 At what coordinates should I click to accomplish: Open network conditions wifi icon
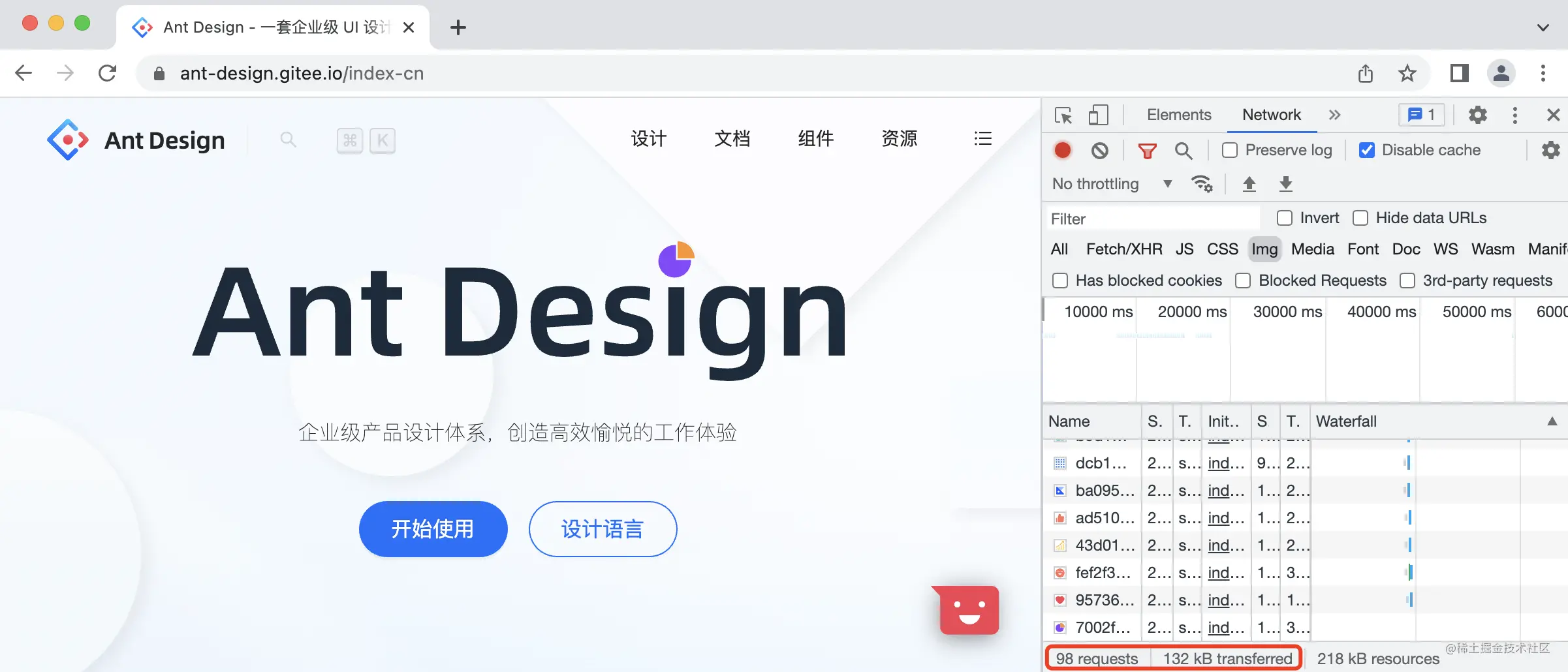tap(1202, 184)
